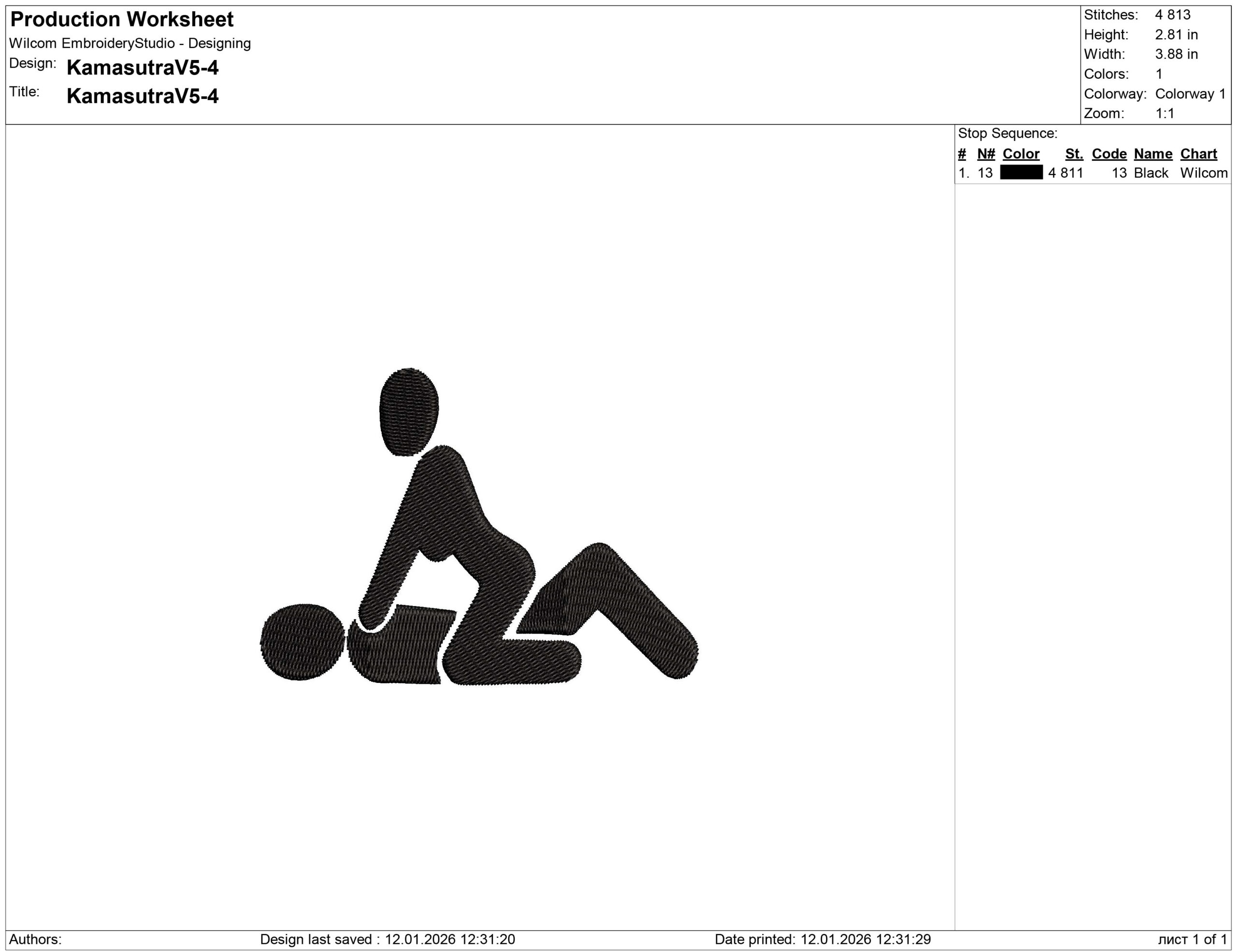Viewport: 1237px width, 952px height.
Task: Click the N# column header
Action: tap(986, 154)
